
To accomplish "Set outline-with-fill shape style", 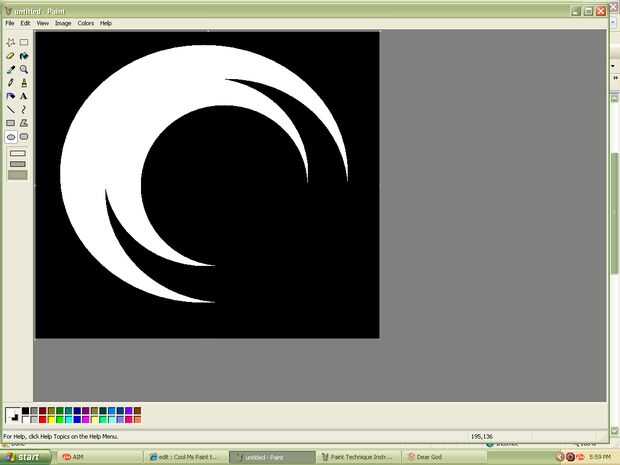I will point(18,164).
